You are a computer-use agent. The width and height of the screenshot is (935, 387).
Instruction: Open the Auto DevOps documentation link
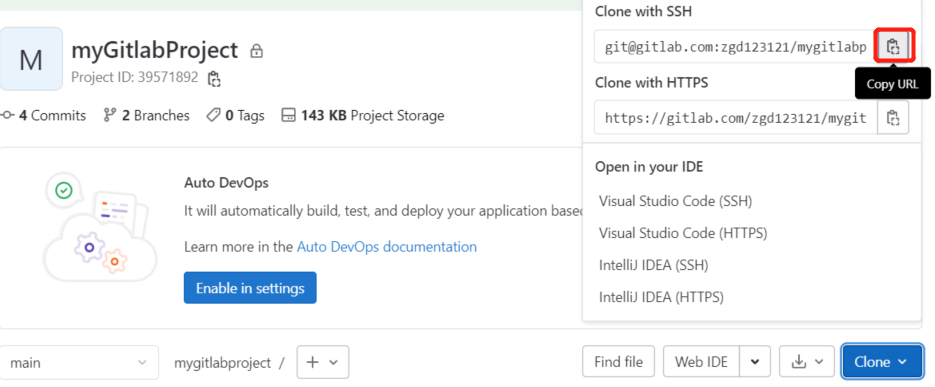tap(386, 246)
